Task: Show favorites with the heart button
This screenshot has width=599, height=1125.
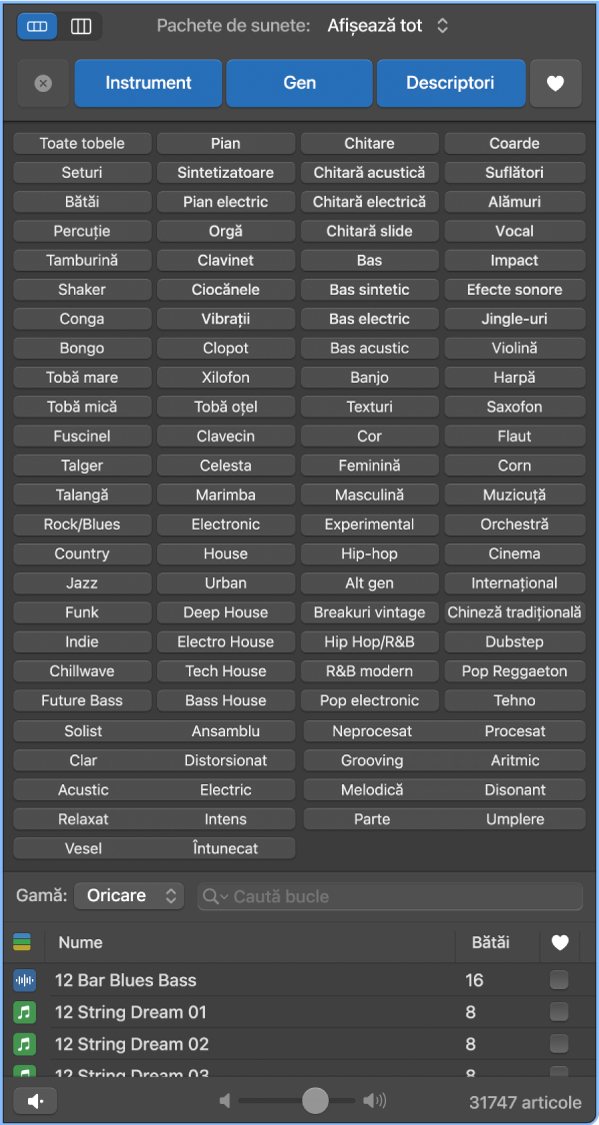Action: pyautogui.click(x=555, y=83)
